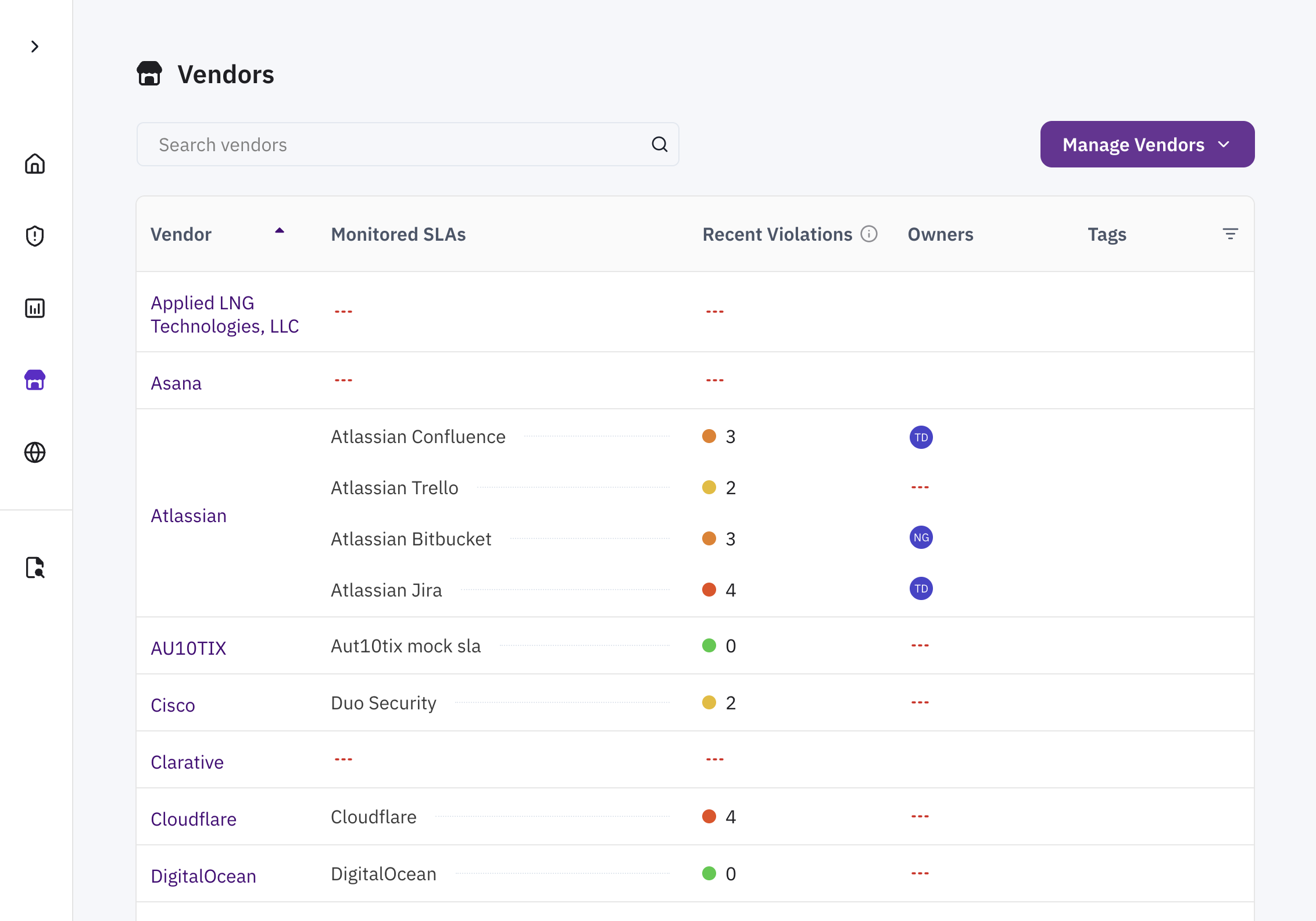Open the Atlassian vendor link

(188, 516)
